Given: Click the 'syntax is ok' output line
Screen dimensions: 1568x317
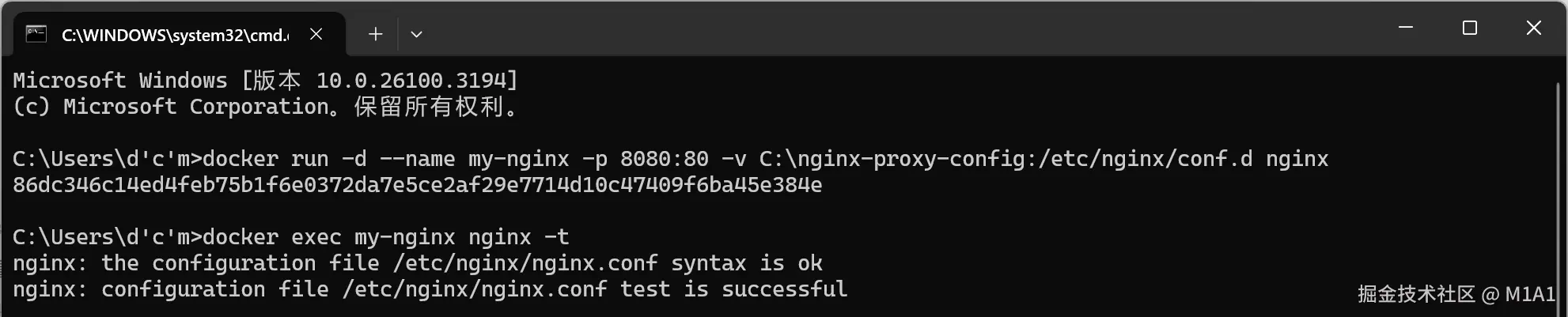Looking at the screenshot, I should coord(417,263).
